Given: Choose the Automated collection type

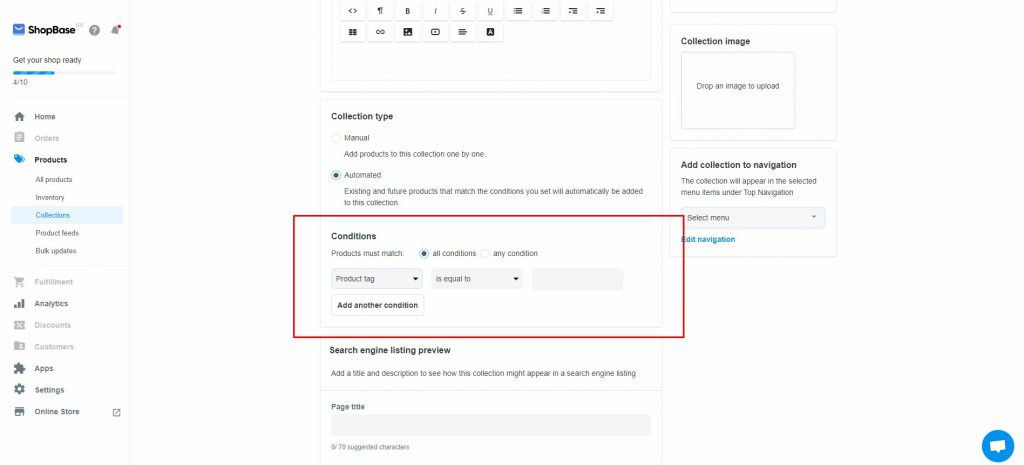Looking at the screenshot, I should (336, 175).
